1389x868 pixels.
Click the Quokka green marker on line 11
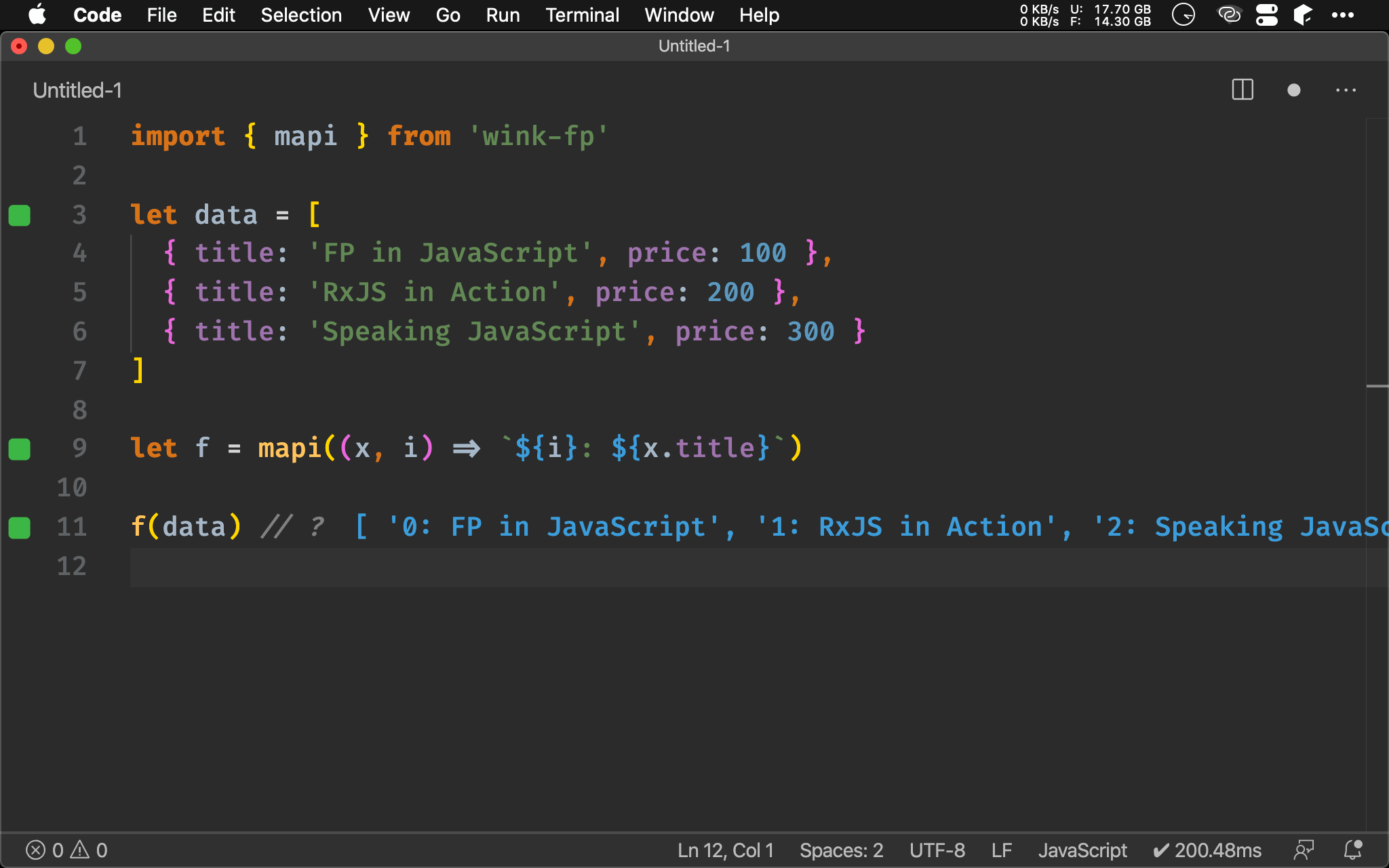click(20, 528)
